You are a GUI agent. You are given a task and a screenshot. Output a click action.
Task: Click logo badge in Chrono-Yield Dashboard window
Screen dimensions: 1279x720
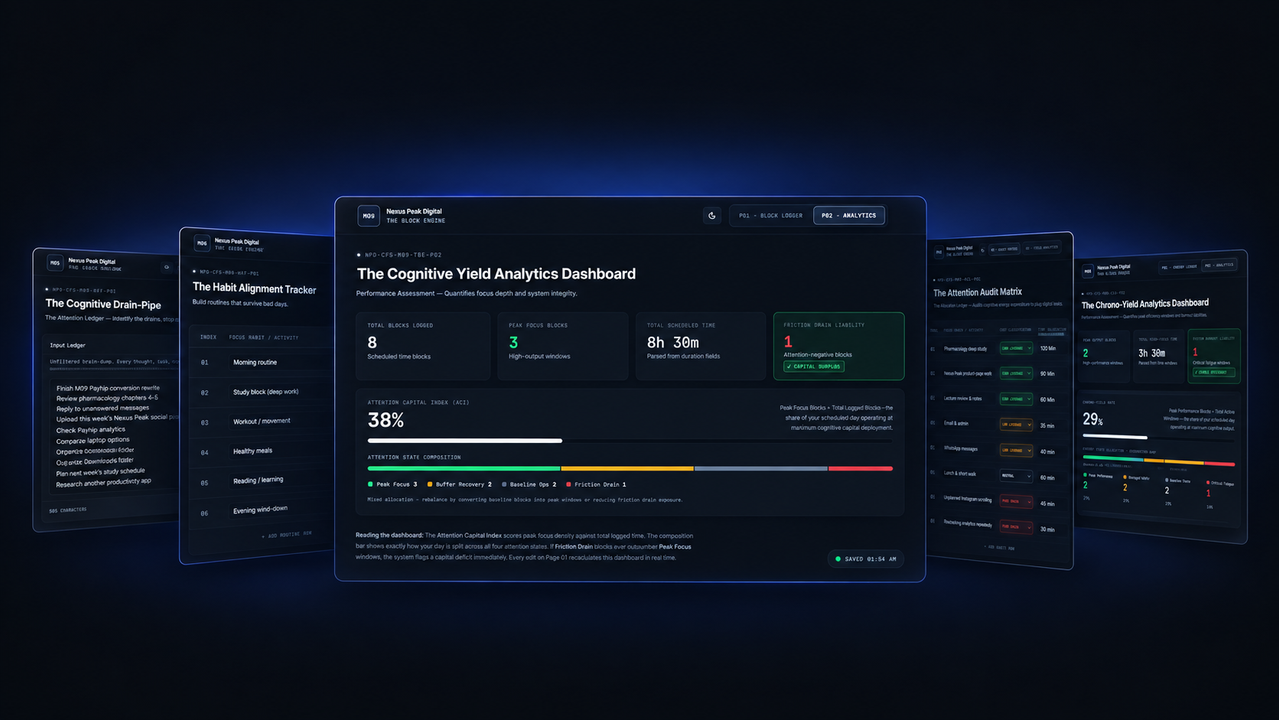click(x=1087, y=270)
